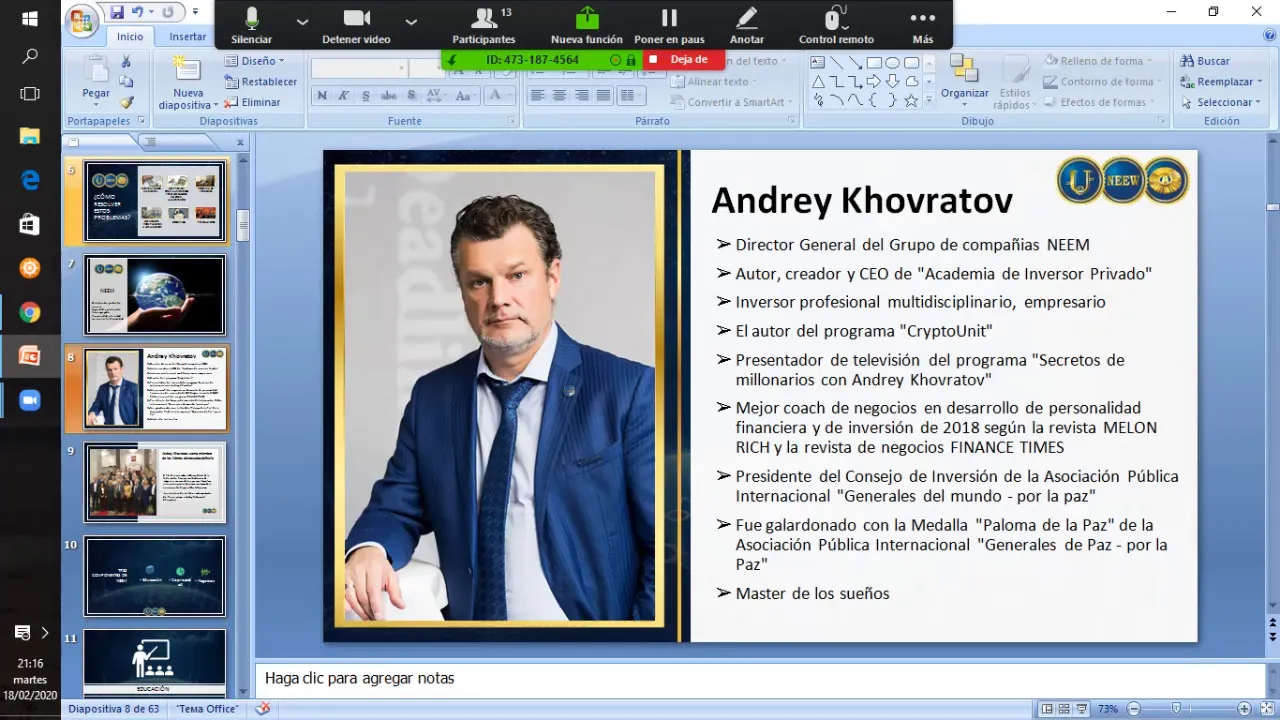Select the text box shape tool
This screenshot has width=1280, height=720.
point(818,62)
